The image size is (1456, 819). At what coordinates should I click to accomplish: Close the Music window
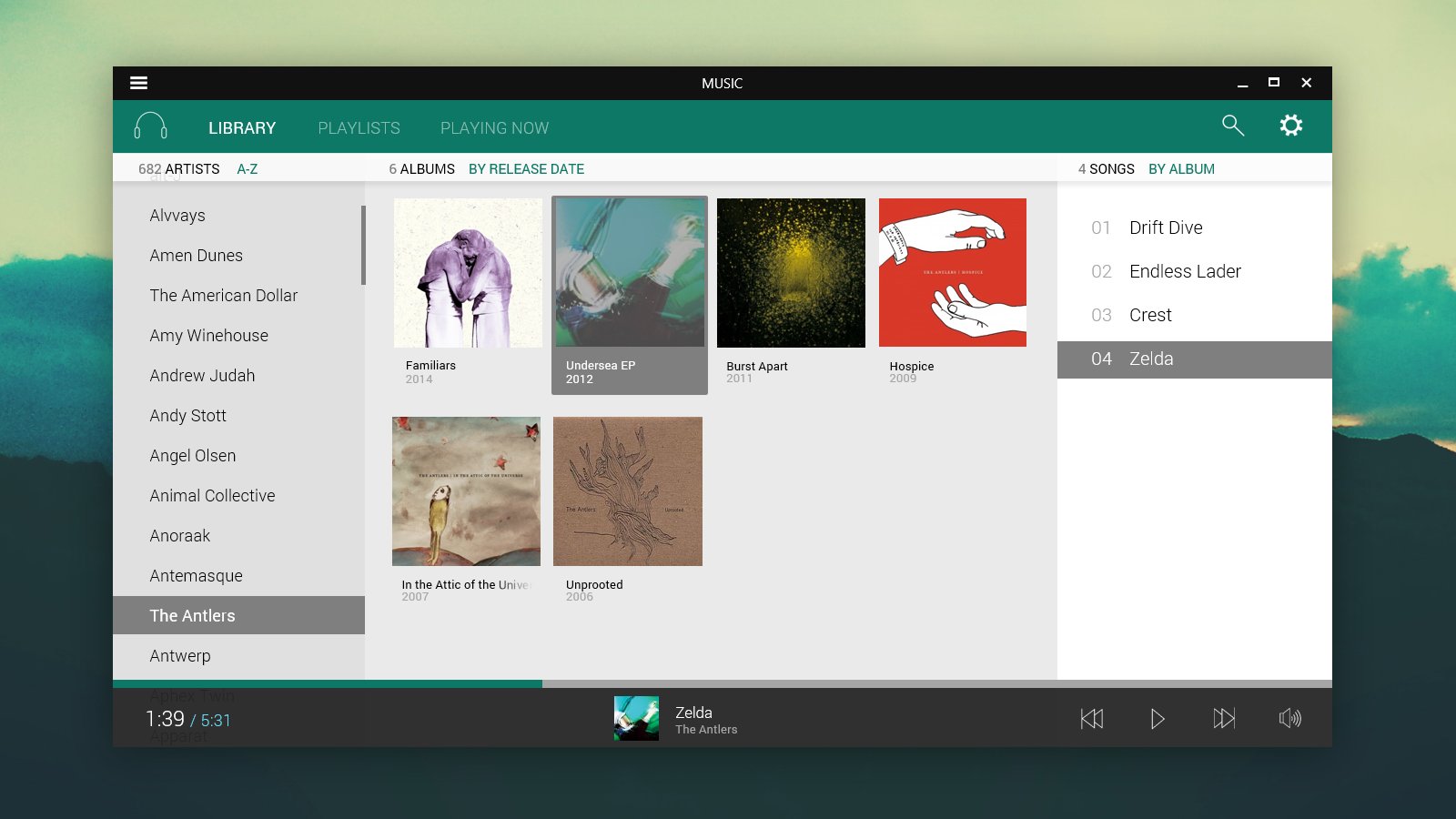click(x=1306, y=83)
